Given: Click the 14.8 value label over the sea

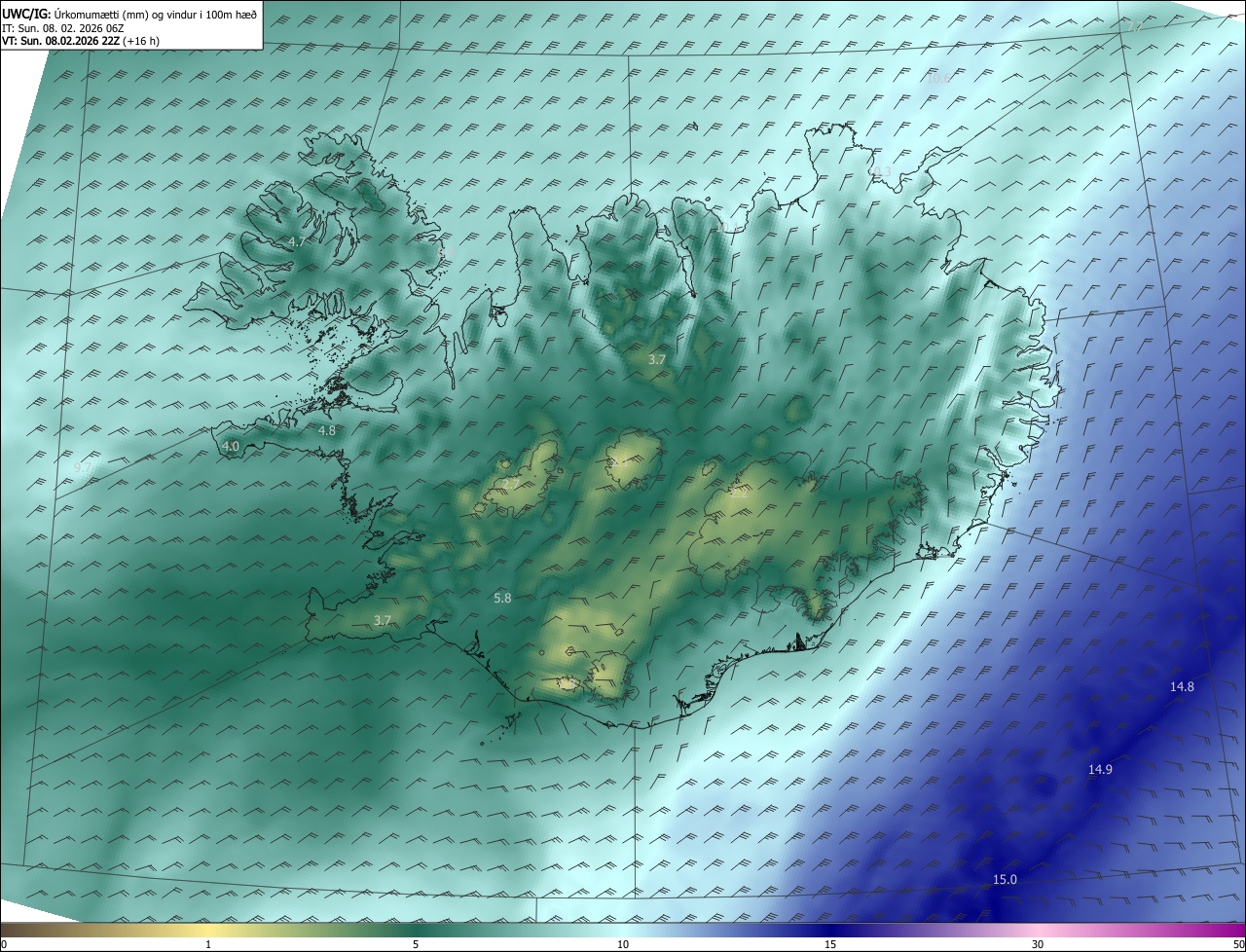Looking at the screenshot, I should [1182, 686].
